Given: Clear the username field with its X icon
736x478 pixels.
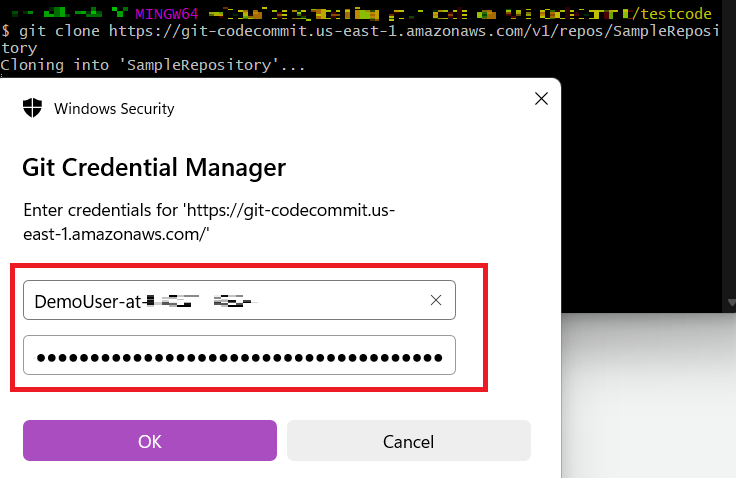Looking at the screenshot, I should pyautogui.click(x=436, y=300).
